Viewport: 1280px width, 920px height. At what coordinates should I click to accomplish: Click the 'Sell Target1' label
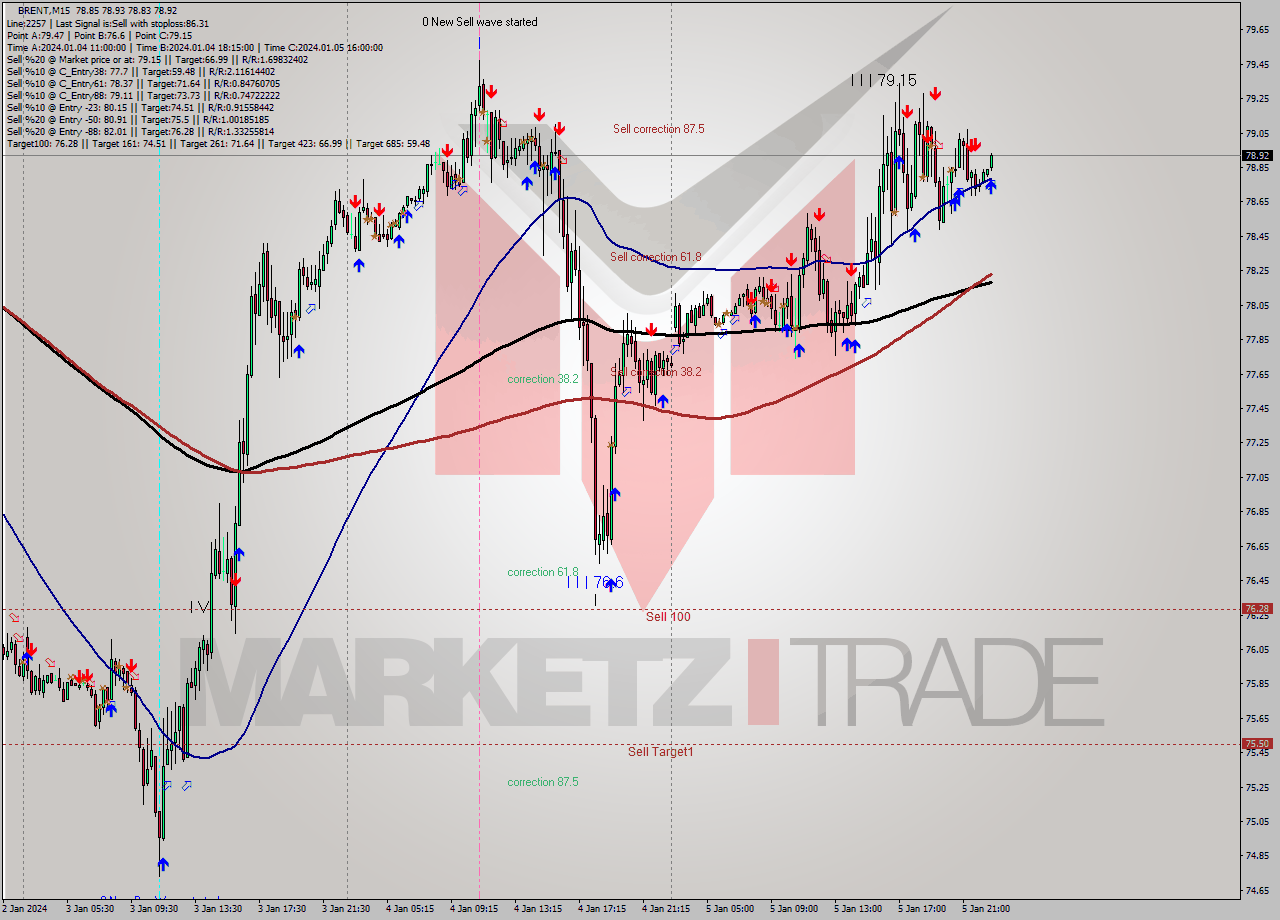[660, 751]
